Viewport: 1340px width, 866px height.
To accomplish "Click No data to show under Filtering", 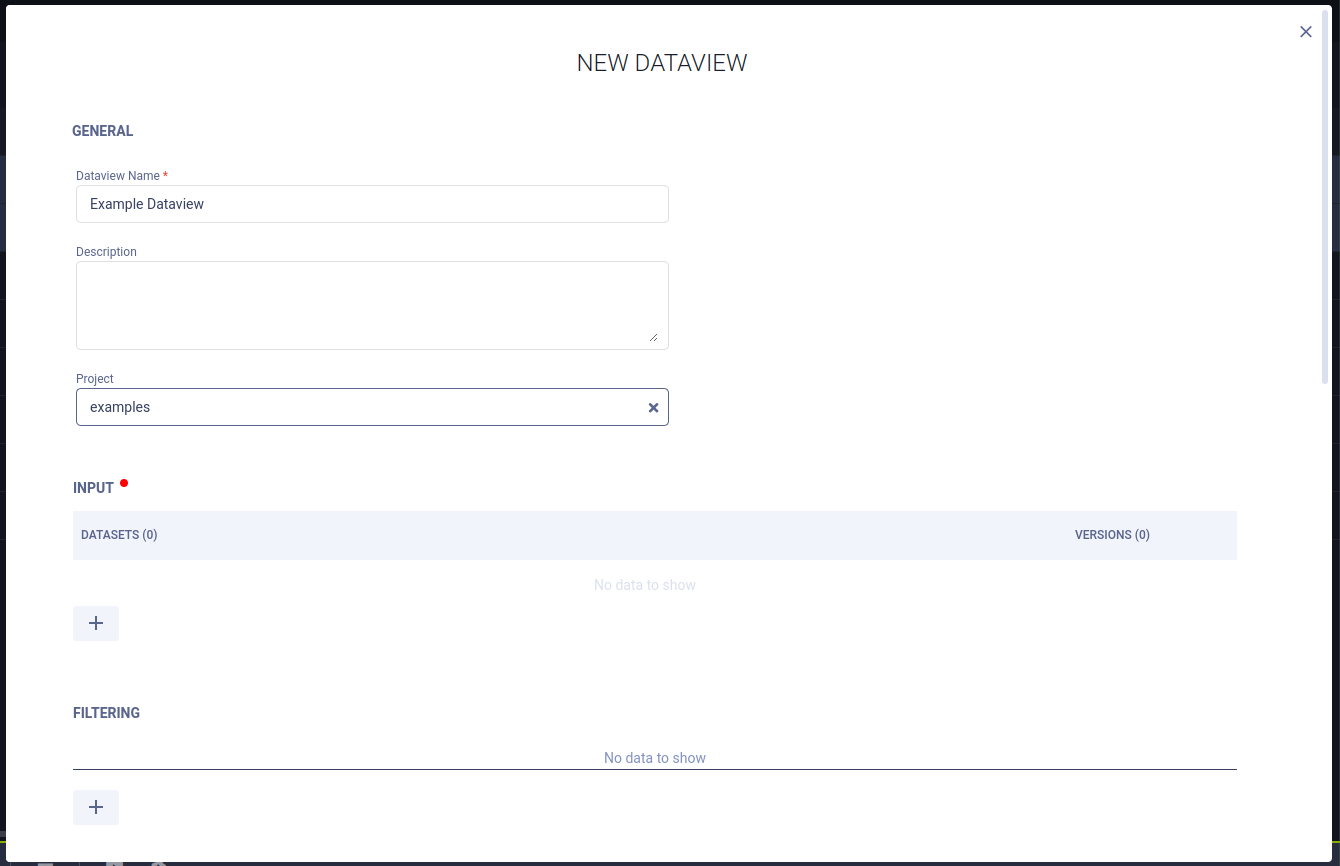I will pyautogui.click(x=655, y=758).
